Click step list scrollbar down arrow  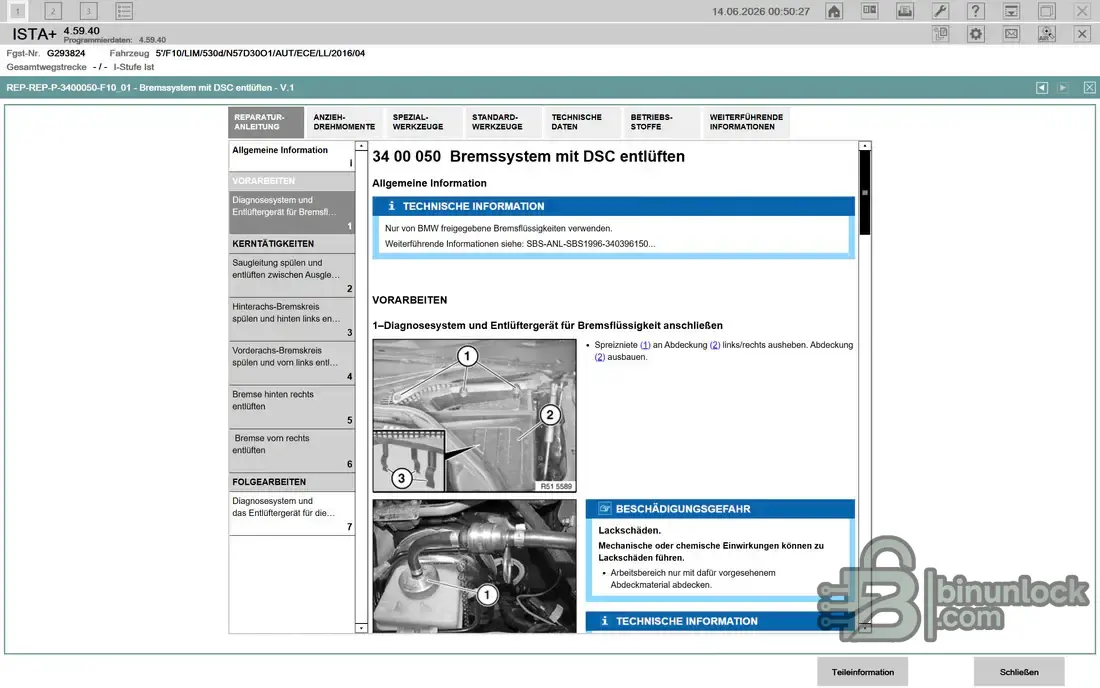tap(361, 628)
